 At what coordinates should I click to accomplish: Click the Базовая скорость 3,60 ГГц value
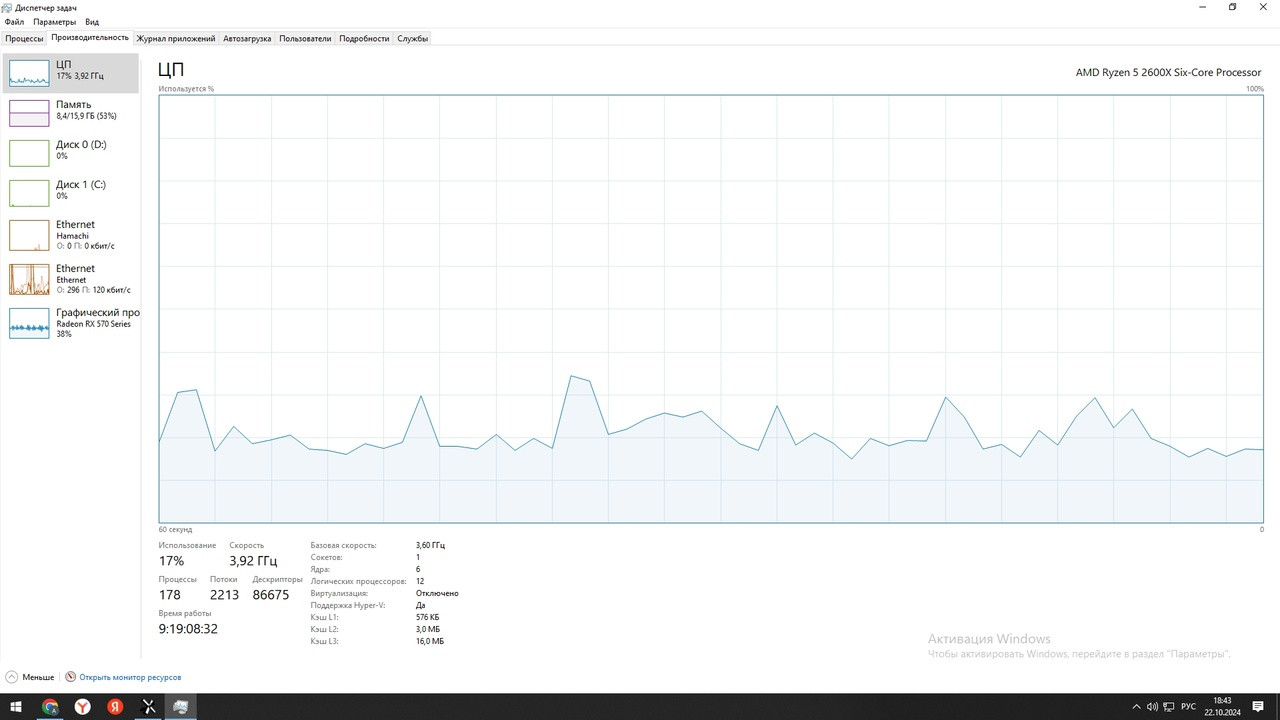pos(430,545)
